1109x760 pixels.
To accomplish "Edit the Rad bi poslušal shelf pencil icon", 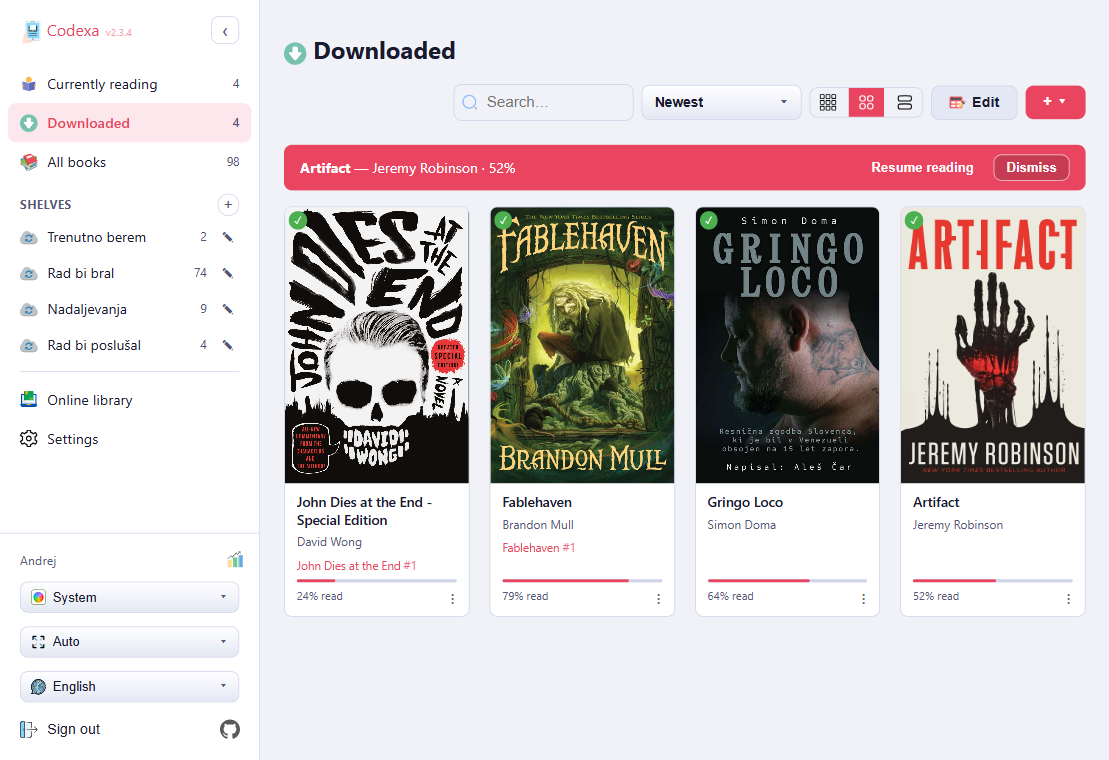I will (x=228, y=346).
